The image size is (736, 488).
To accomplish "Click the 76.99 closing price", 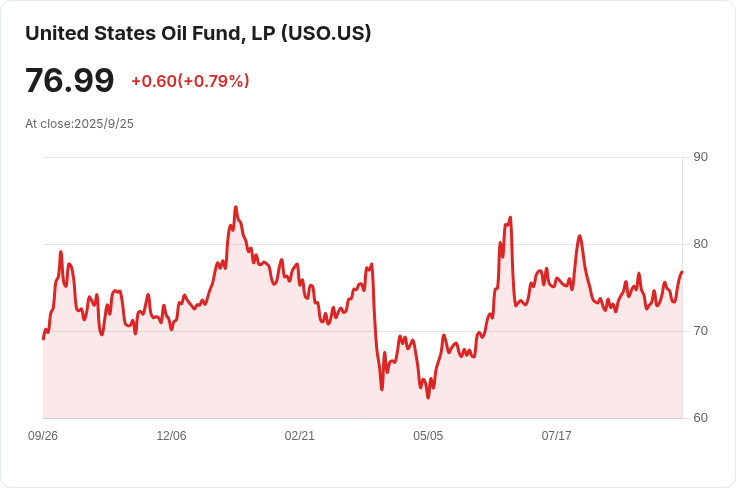I will 70,81.
